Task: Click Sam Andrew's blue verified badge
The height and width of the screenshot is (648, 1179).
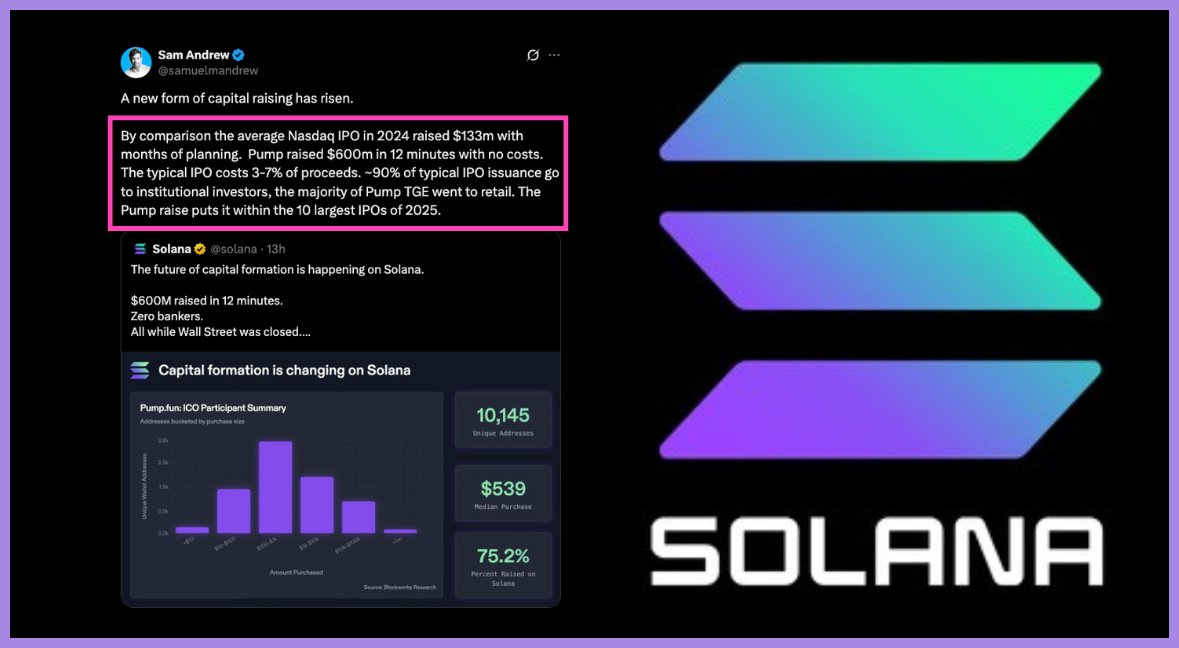Action: point(239,55)
